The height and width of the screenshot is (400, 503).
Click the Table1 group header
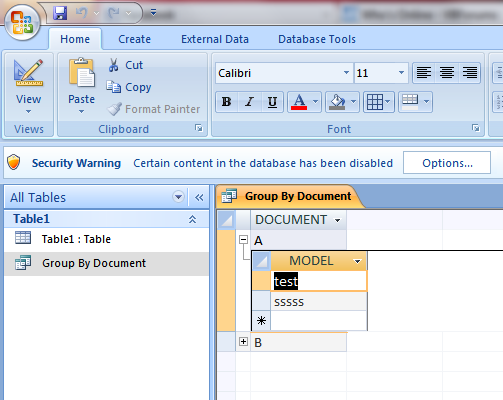tap(107, 219)
